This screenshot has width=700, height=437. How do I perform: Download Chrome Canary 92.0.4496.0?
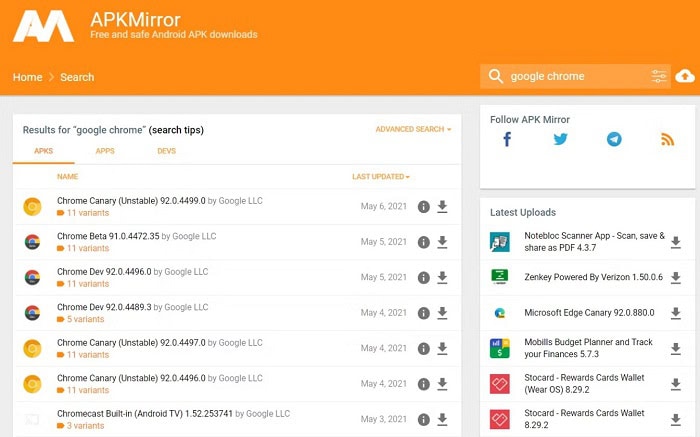point(442,383)
